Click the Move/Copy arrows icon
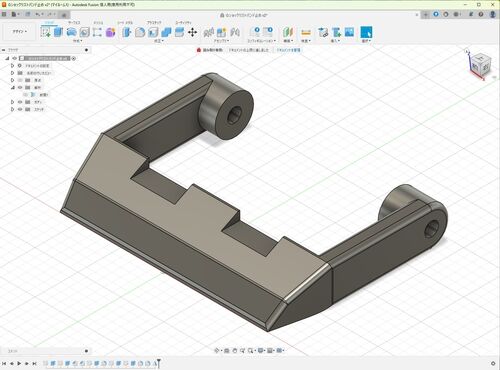 (x=192, y=32)
